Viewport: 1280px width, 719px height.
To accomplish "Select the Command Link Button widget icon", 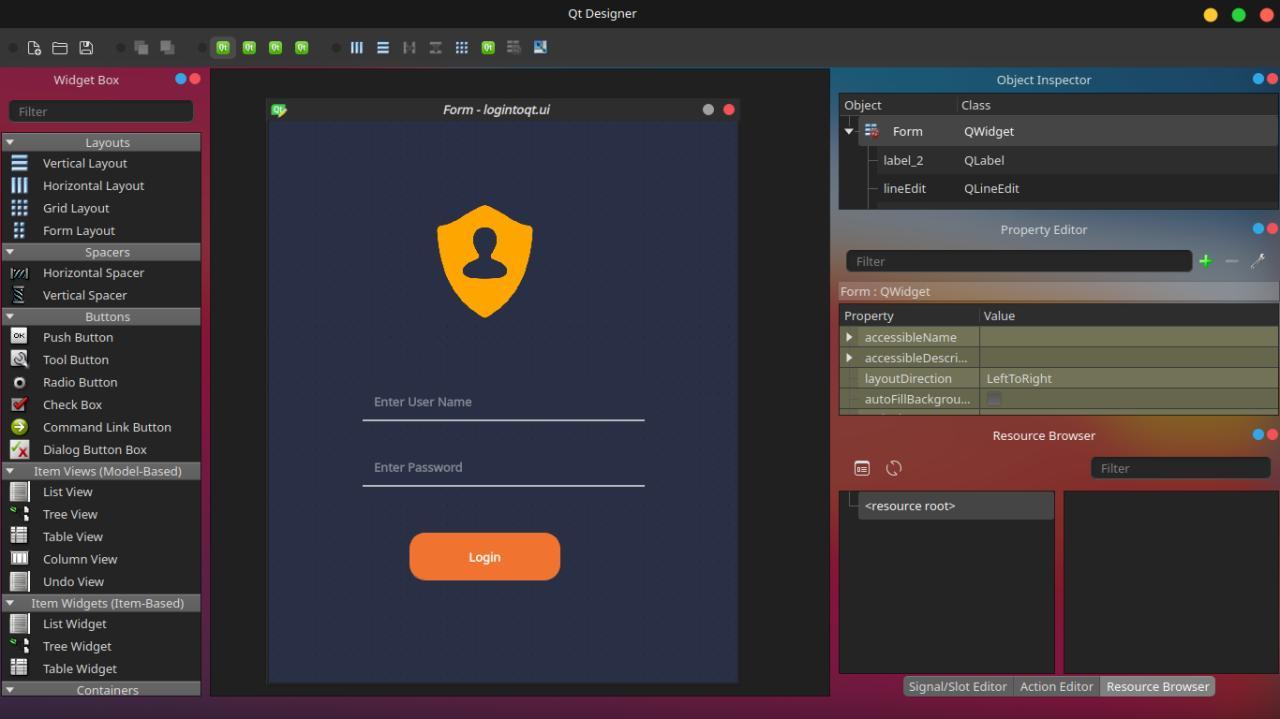I will click(x=19, y=427).
